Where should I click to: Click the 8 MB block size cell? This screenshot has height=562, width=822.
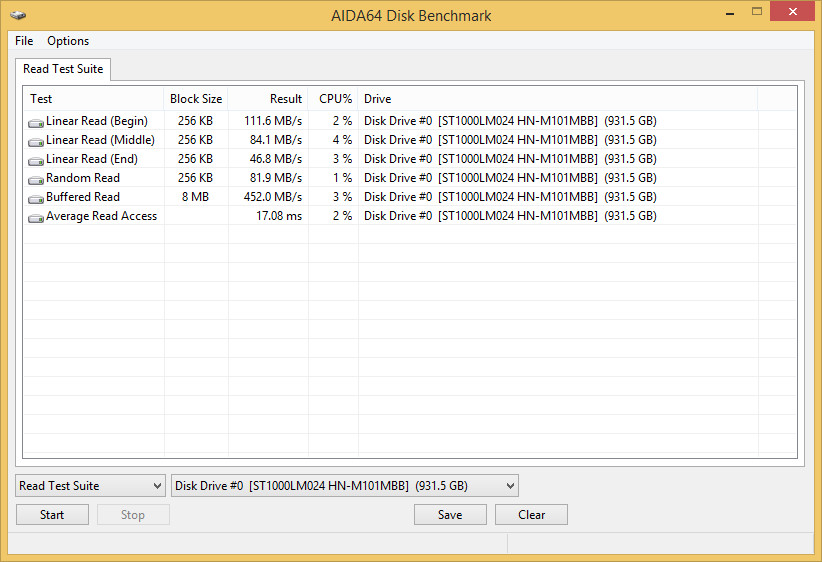(196, 197)
